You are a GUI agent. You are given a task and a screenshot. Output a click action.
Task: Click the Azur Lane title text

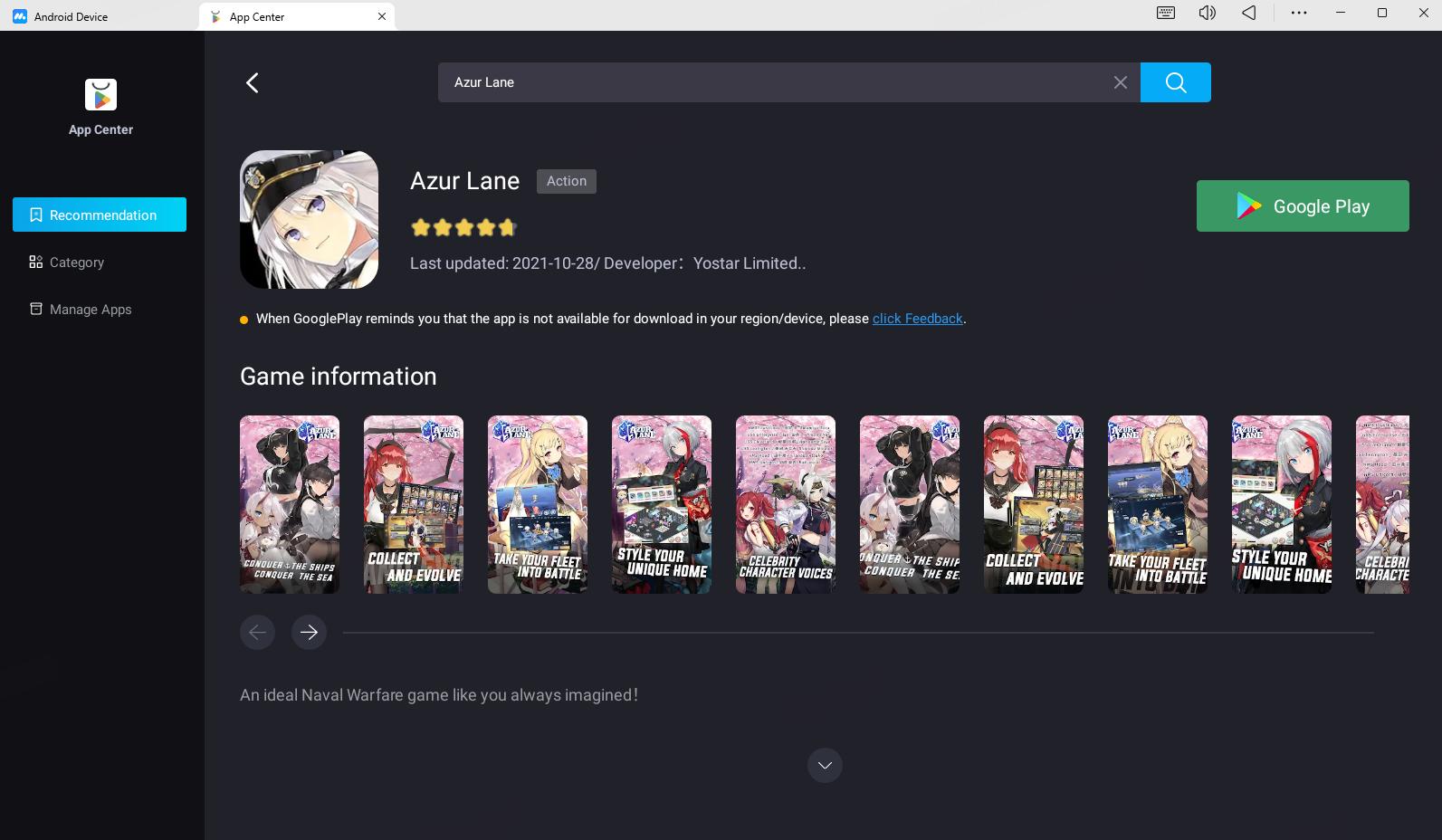coord(464,181)
